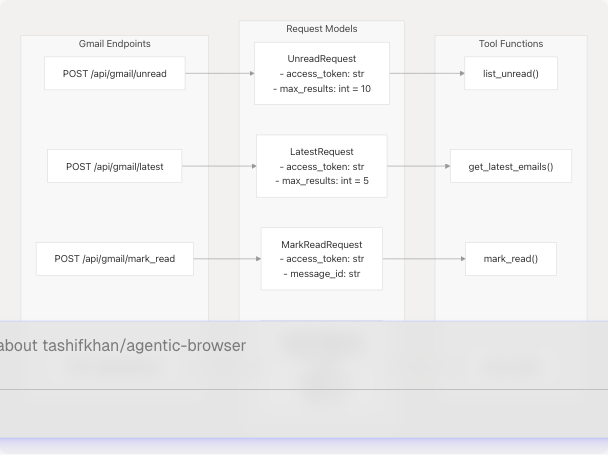Image resolution: width=608 pixels, height=455 pixels.
Task: Click arrow from LatestRequest to get_latest_emails()
Action: tap(419, 166)
